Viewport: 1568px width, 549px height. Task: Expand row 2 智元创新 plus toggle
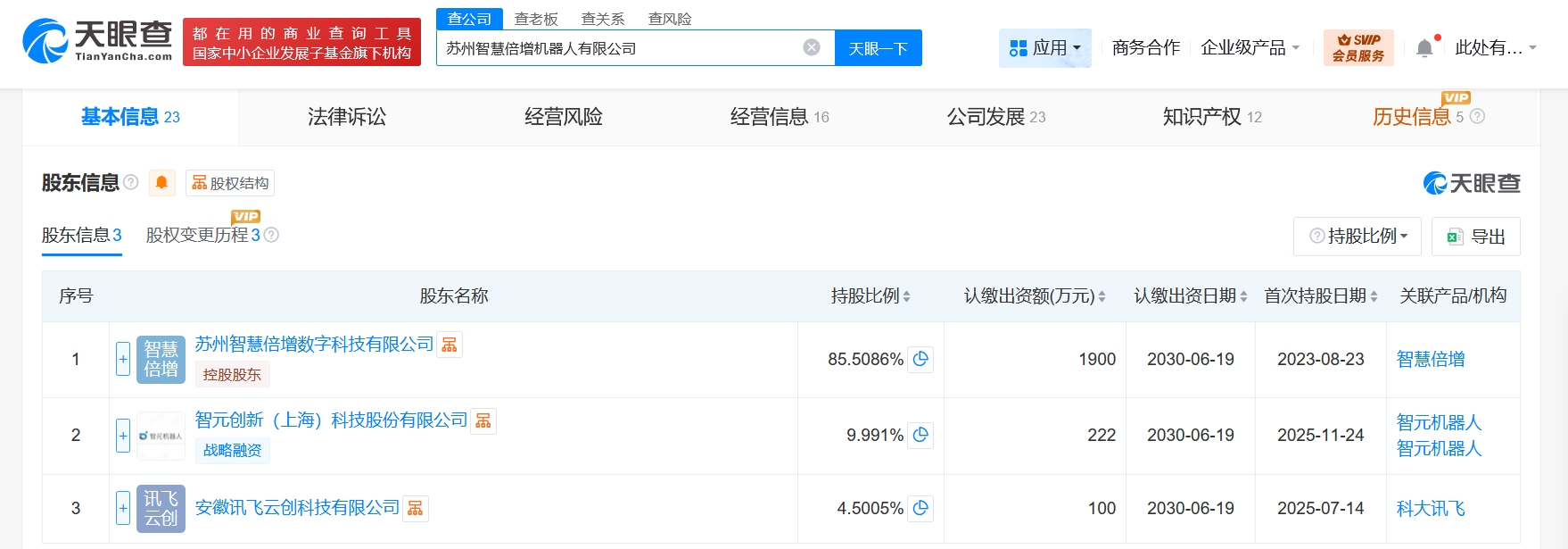pos(123,436)
